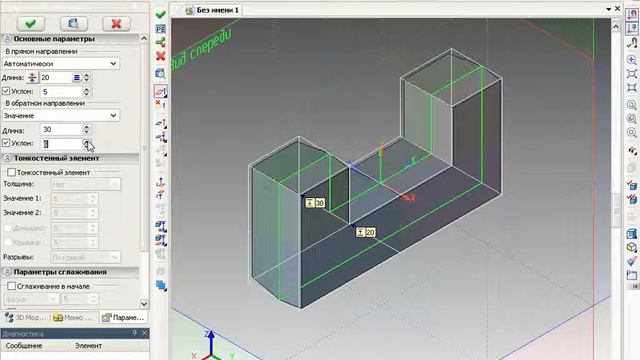Click the magnet icon with the green check
The image size is (640, 360).
click(632, 42)
